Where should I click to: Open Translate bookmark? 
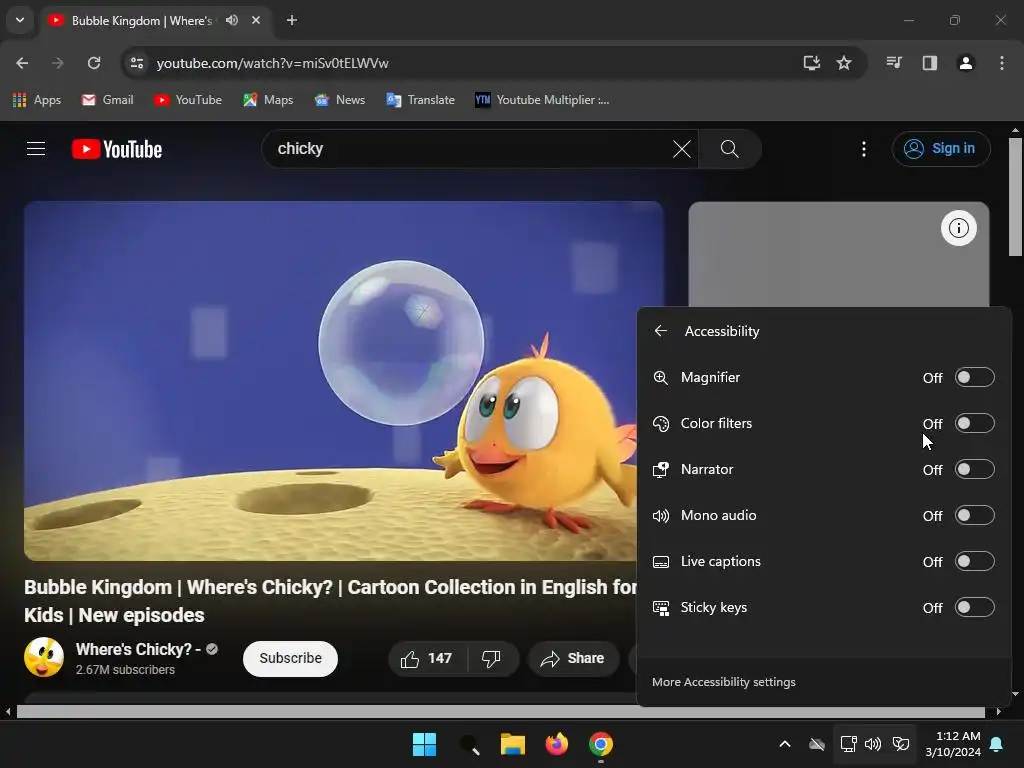421,100
